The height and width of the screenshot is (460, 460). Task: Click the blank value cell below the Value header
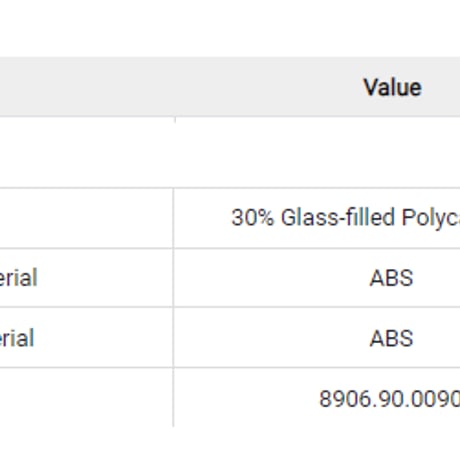(x=317, y=152)
